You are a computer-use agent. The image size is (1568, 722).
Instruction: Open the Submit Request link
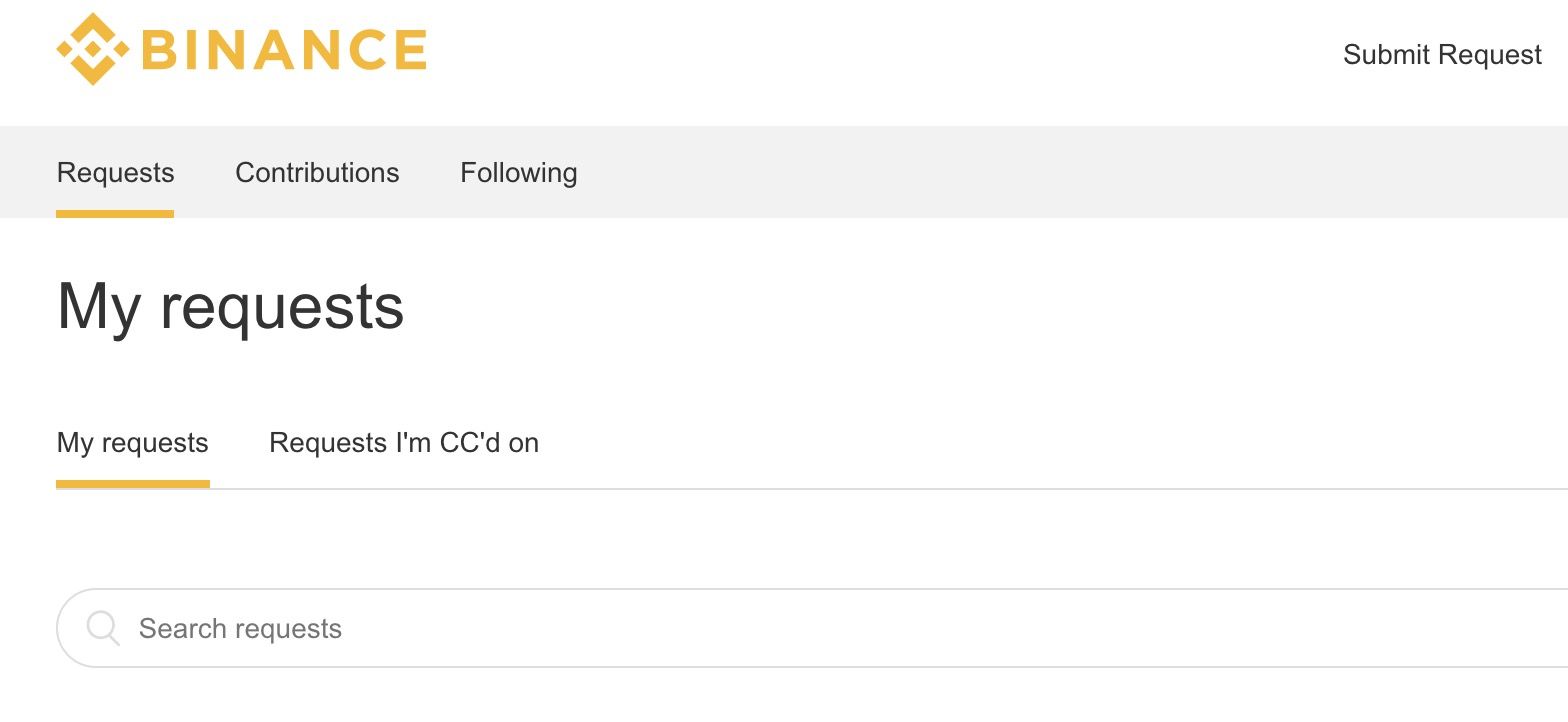(x=1442, y=54)
